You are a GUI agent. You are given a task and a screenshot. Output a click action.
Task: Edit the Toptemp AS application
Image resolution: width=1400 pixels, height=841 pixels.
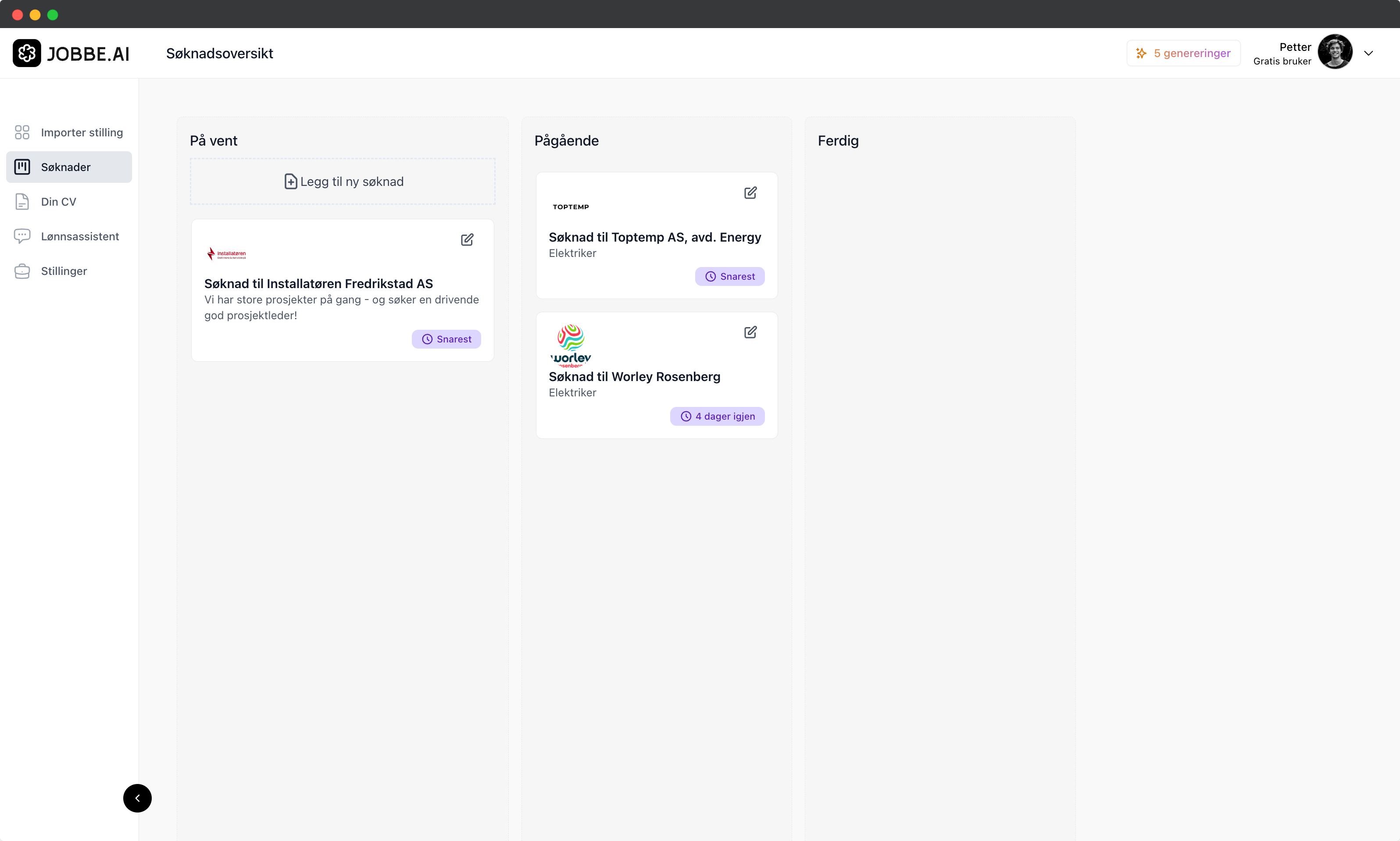(750, 193)
